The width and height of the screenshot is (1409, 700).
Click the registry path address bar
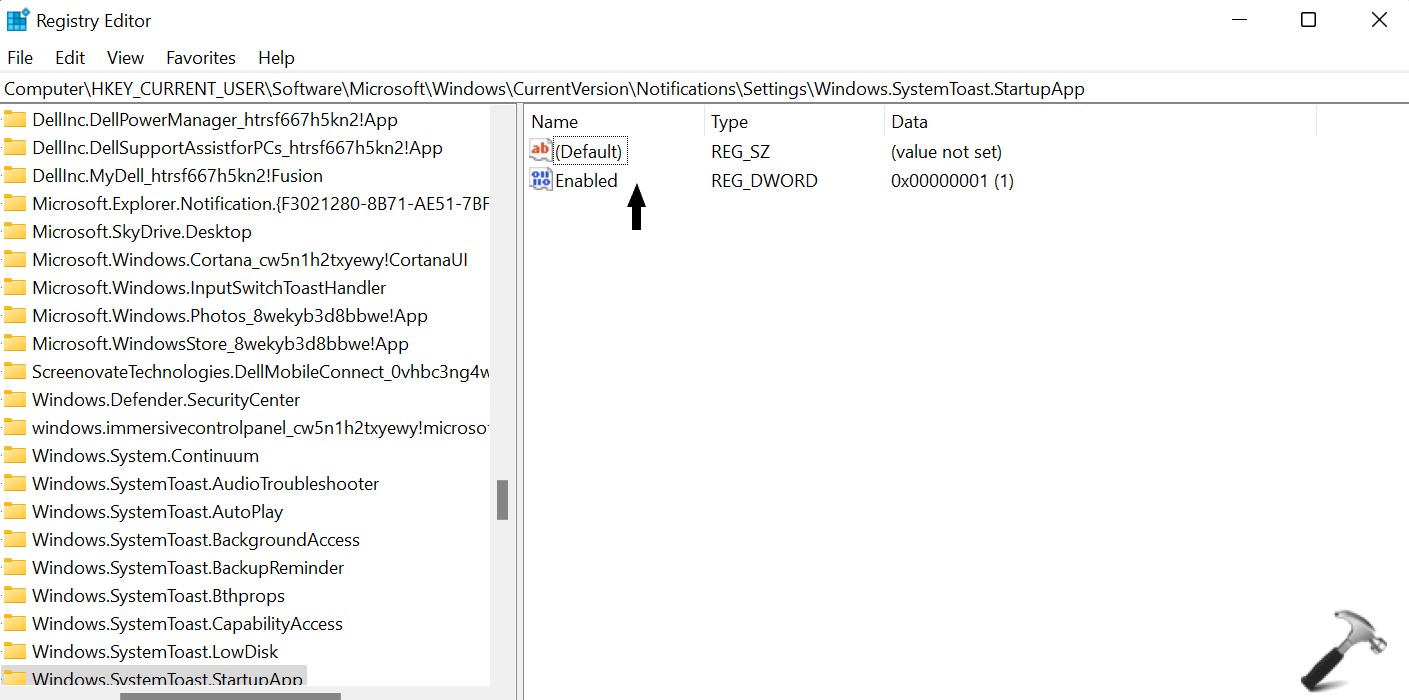point(700,89)
